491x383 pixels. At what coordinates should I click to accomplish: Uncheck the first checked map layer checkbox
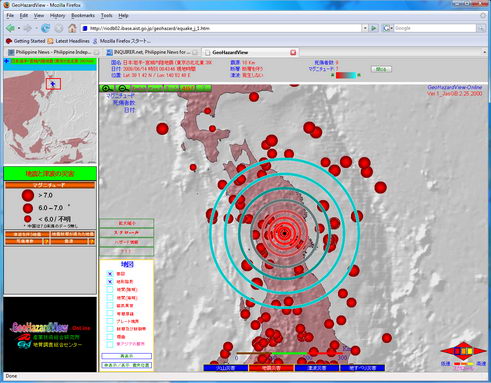(110, 274)
